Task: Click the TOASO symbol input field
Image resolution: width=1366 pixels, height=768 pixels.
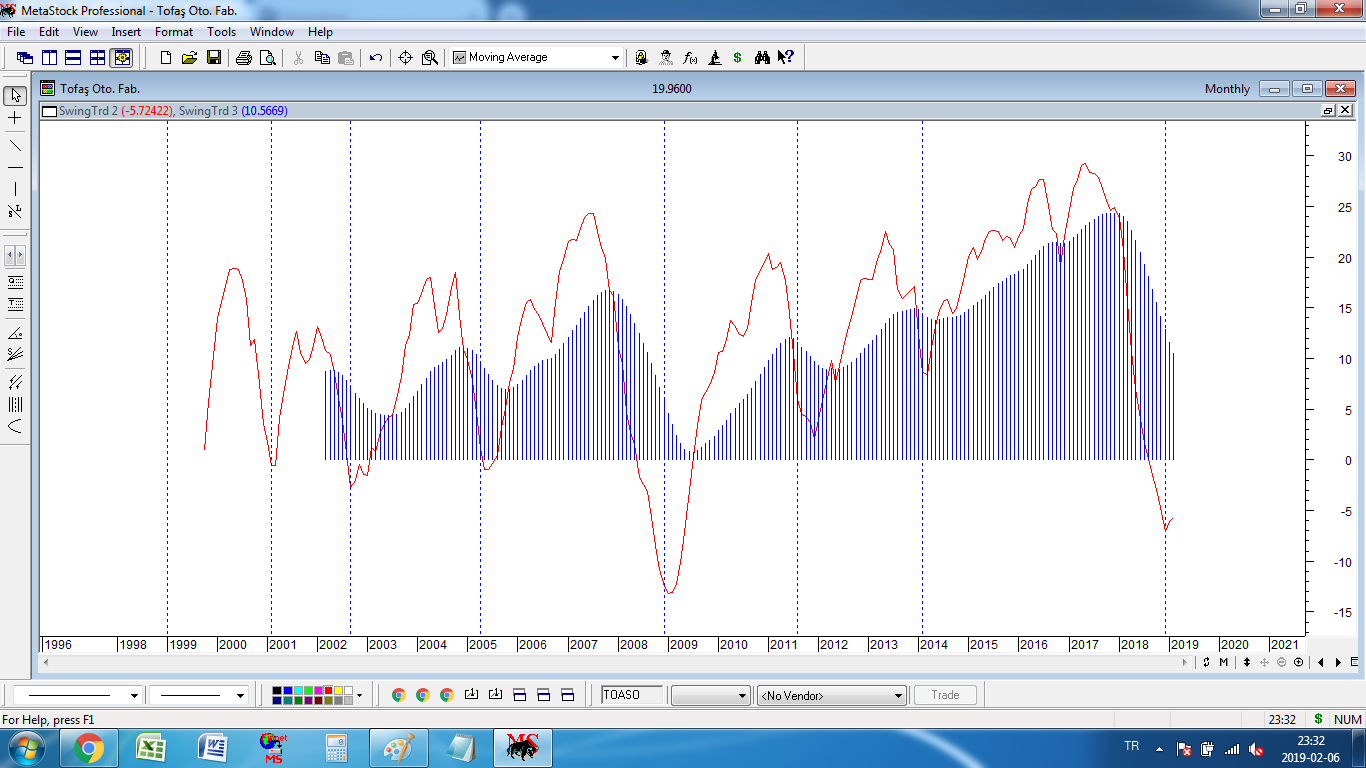Action: (631, 695)
